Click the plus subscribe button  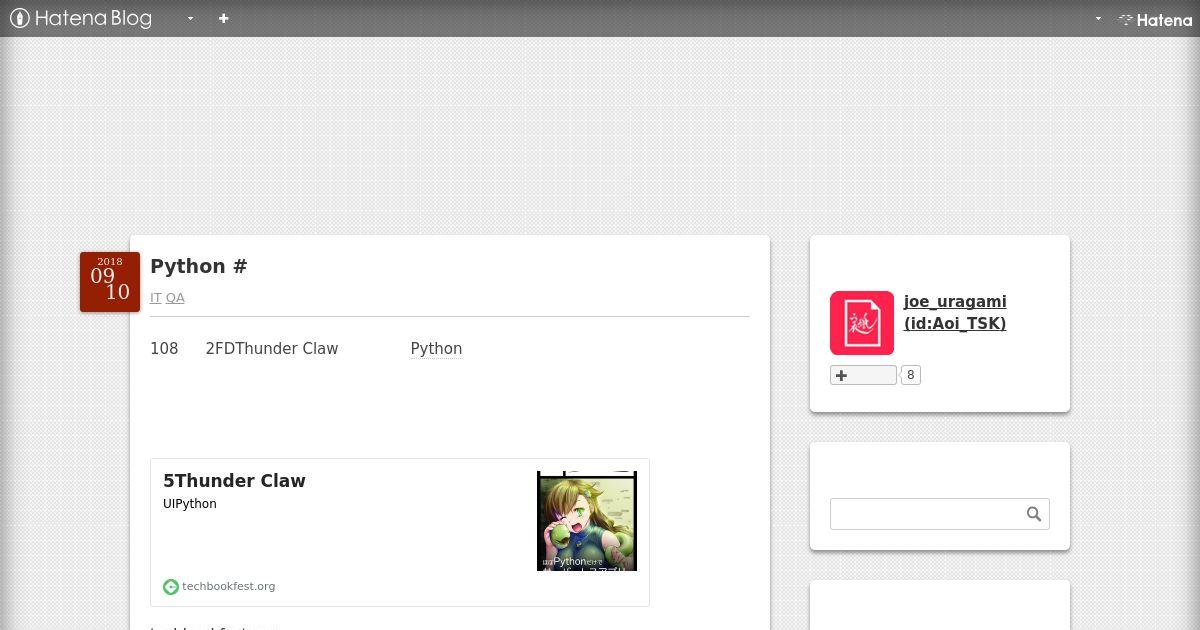[863, 375]
